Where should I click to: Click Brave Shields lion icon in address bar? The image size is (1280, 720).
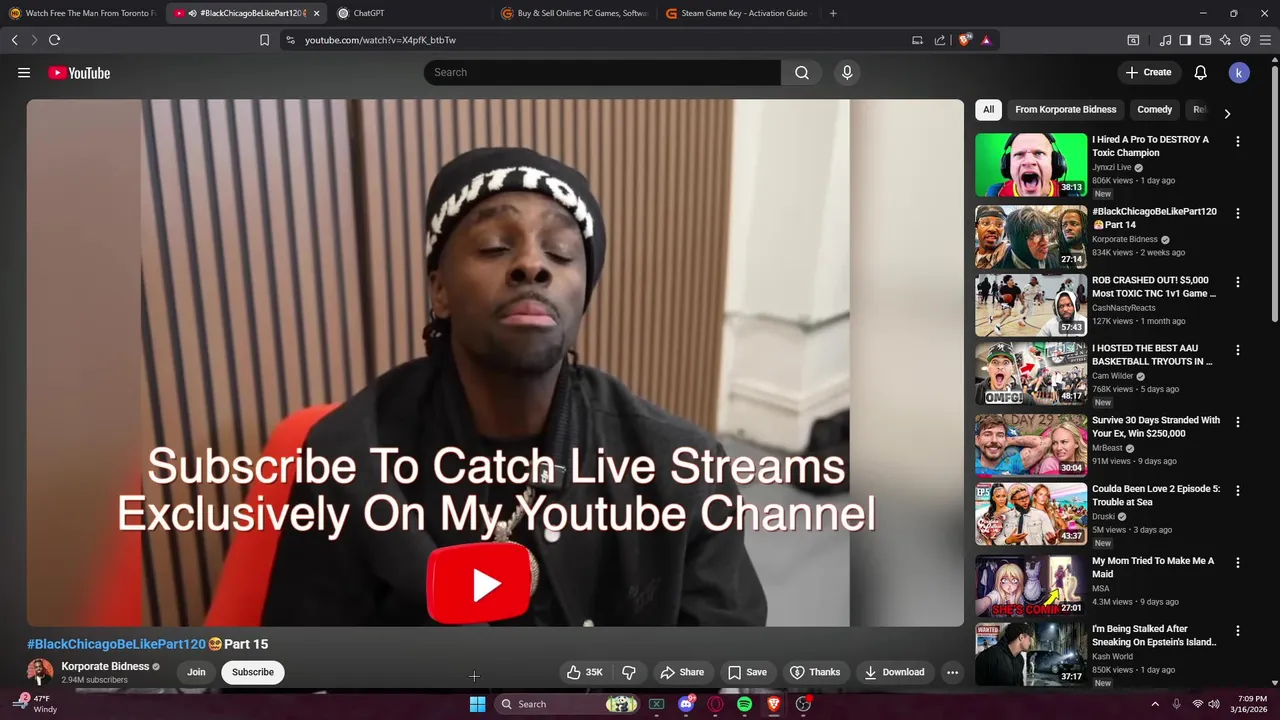click(964, 40)
